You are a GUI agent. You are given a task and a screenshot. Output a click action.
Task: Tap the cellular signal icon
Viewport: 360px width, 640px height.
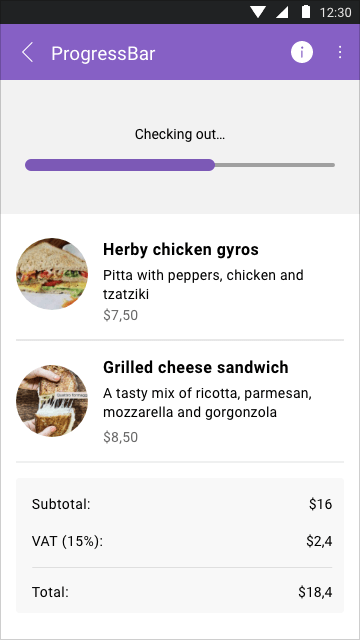pyautogui.click(x=282, y=12)
